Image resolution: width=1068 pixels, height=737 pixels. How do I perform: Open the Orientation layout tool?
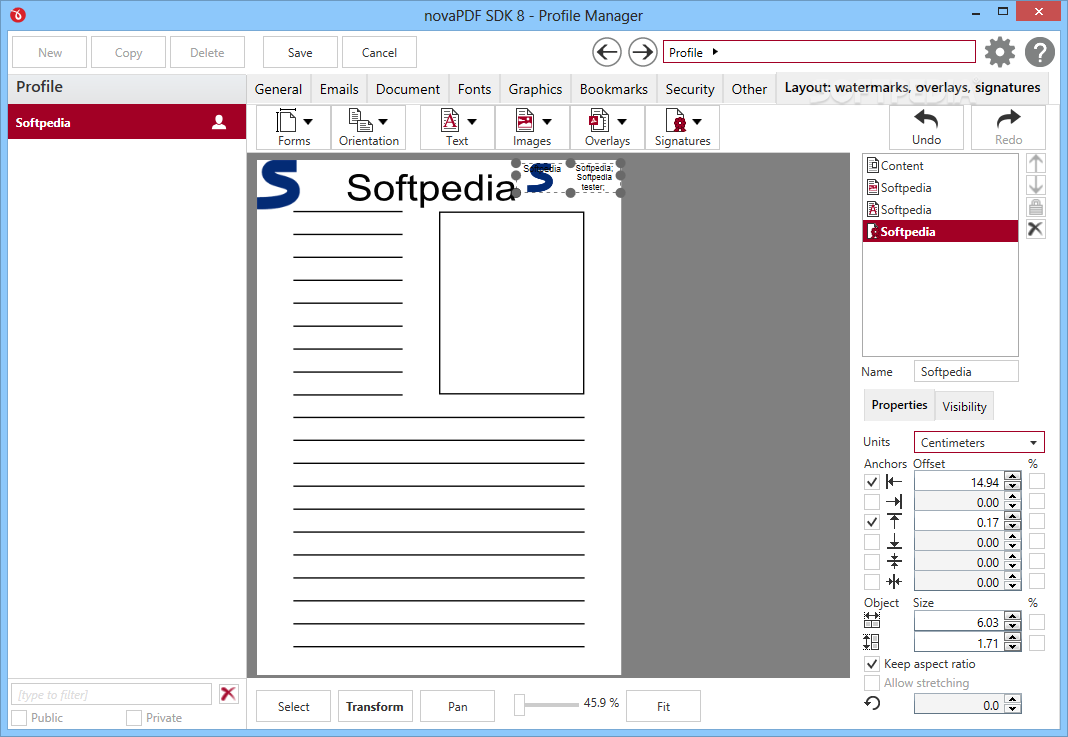368,127
